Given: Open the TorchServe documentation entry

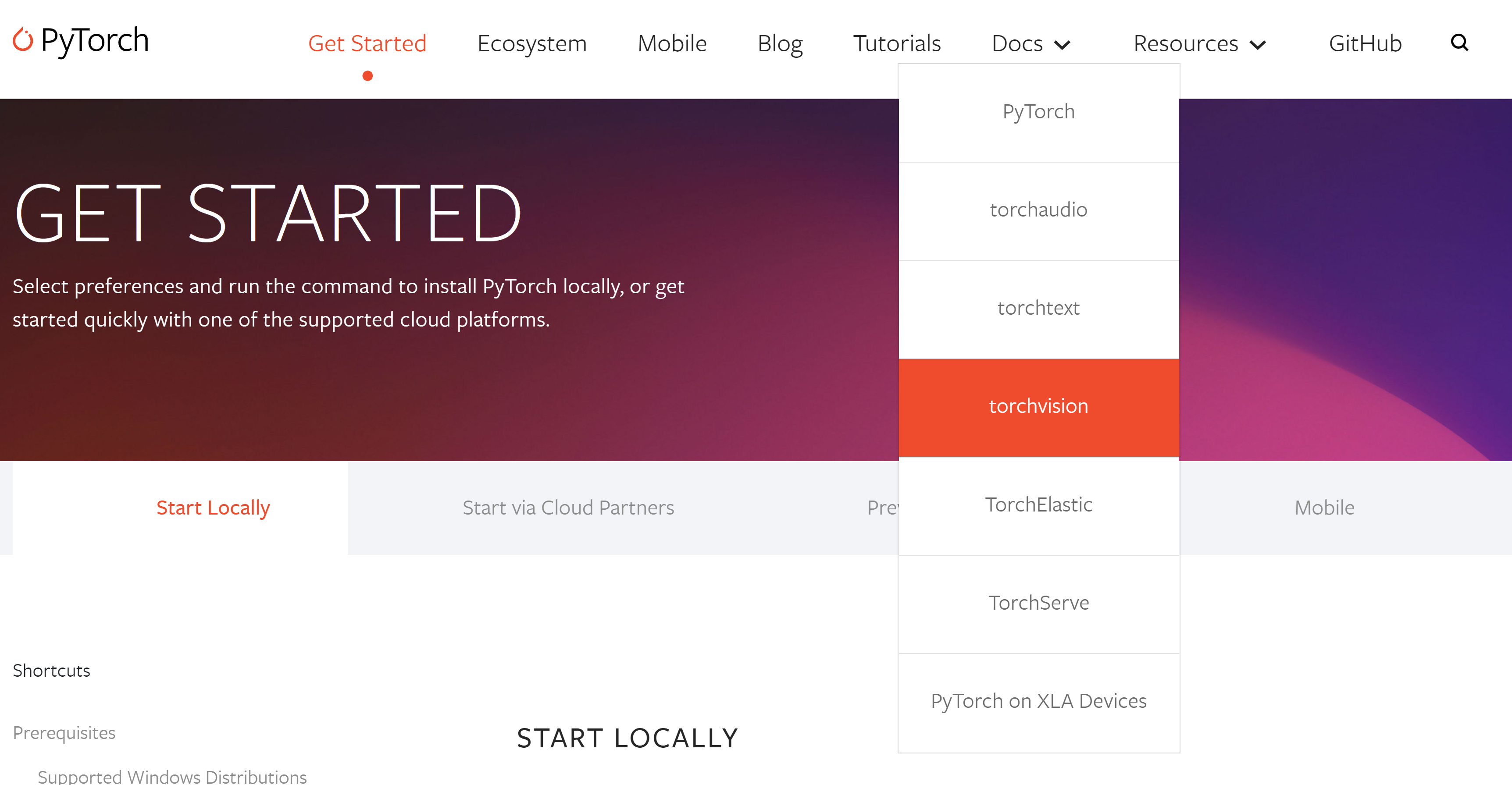Looking at the screenshot, I should coord(1038,602).
